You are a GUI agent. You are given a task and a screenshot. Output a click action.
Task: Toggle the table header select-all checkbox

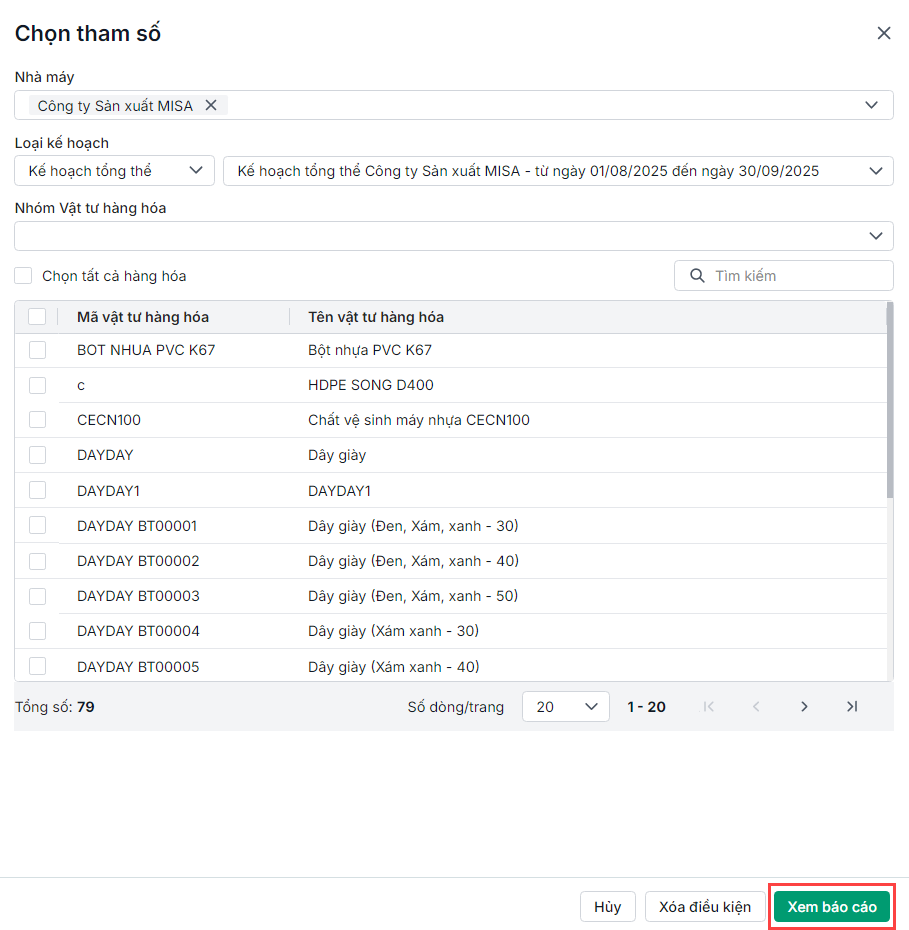[x=37, y=317]
